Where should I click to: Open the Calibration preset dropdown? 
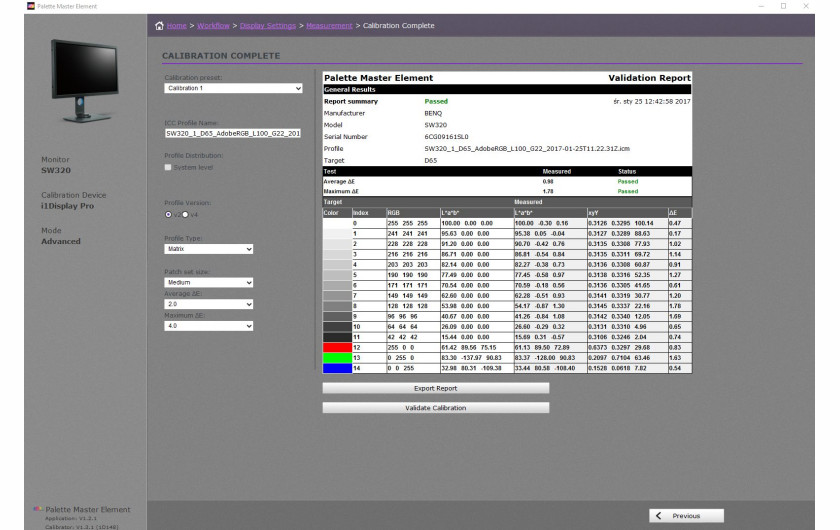pyautogui.click(x=233, y=88)
